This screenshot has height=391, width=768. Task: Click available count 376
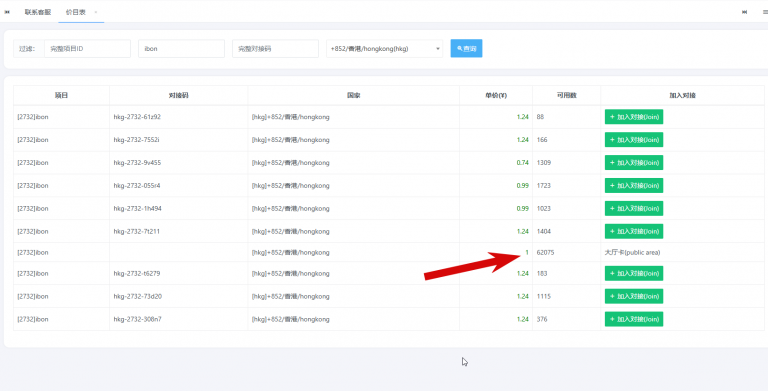[542, 319]
